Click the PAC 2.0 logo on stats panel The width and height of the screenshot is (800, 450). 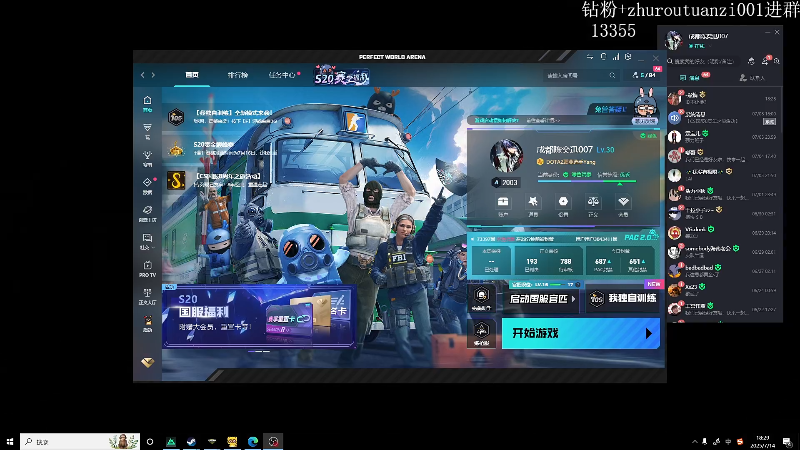[x=641, y=237]
